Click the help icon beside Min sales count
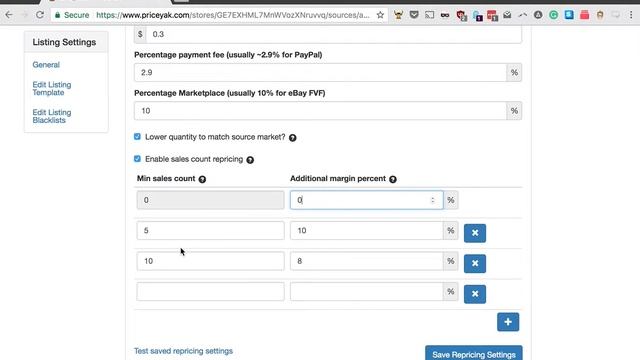640x360 pixels. click(x=202, y=179)
